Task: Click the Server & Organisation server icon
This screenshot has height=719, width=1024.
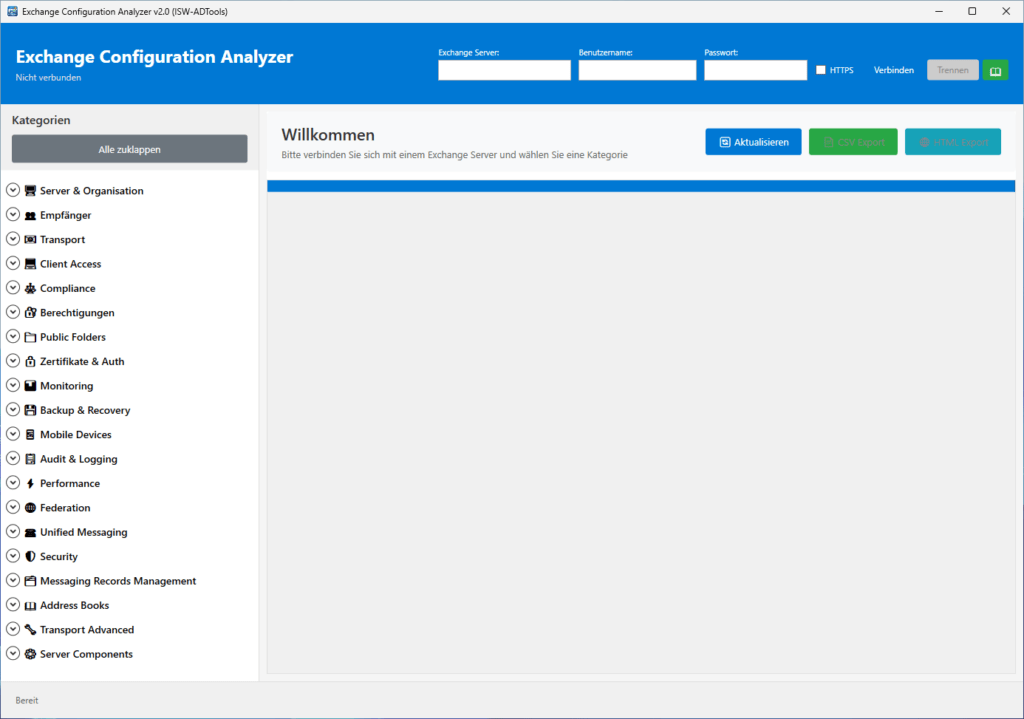Action: click(x=31, y=189)
